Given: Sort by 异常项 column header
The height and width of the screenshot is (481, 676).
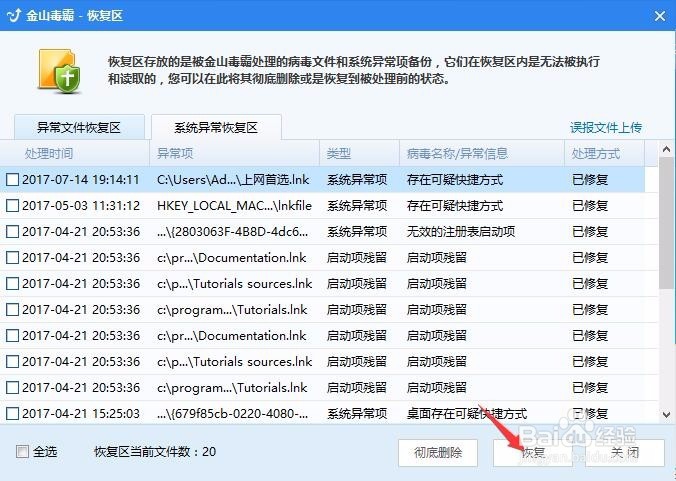Looking at the screenshot, I should [234, 153].
